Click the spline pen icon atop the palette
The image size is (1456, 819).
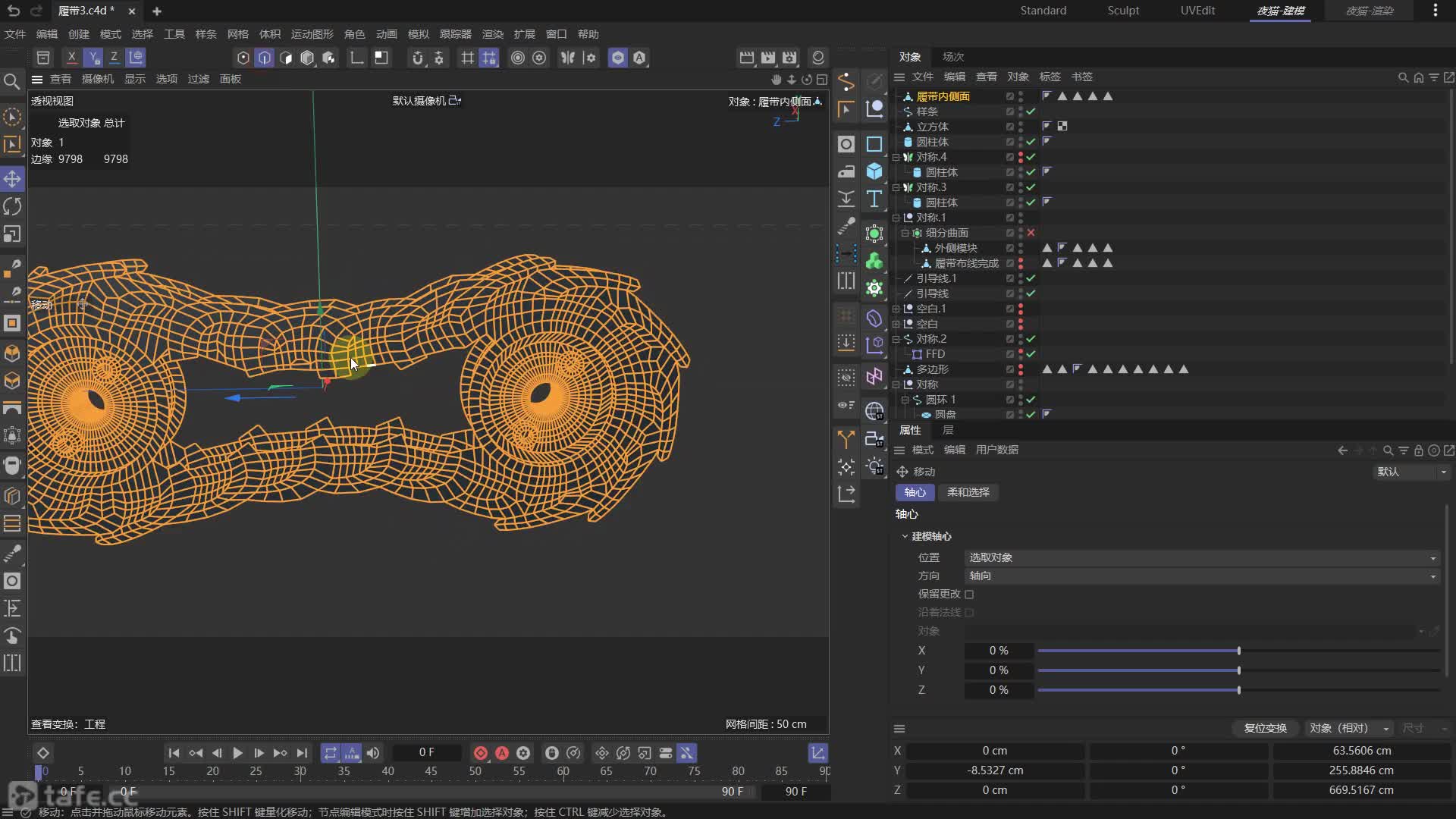click(846, 81)
